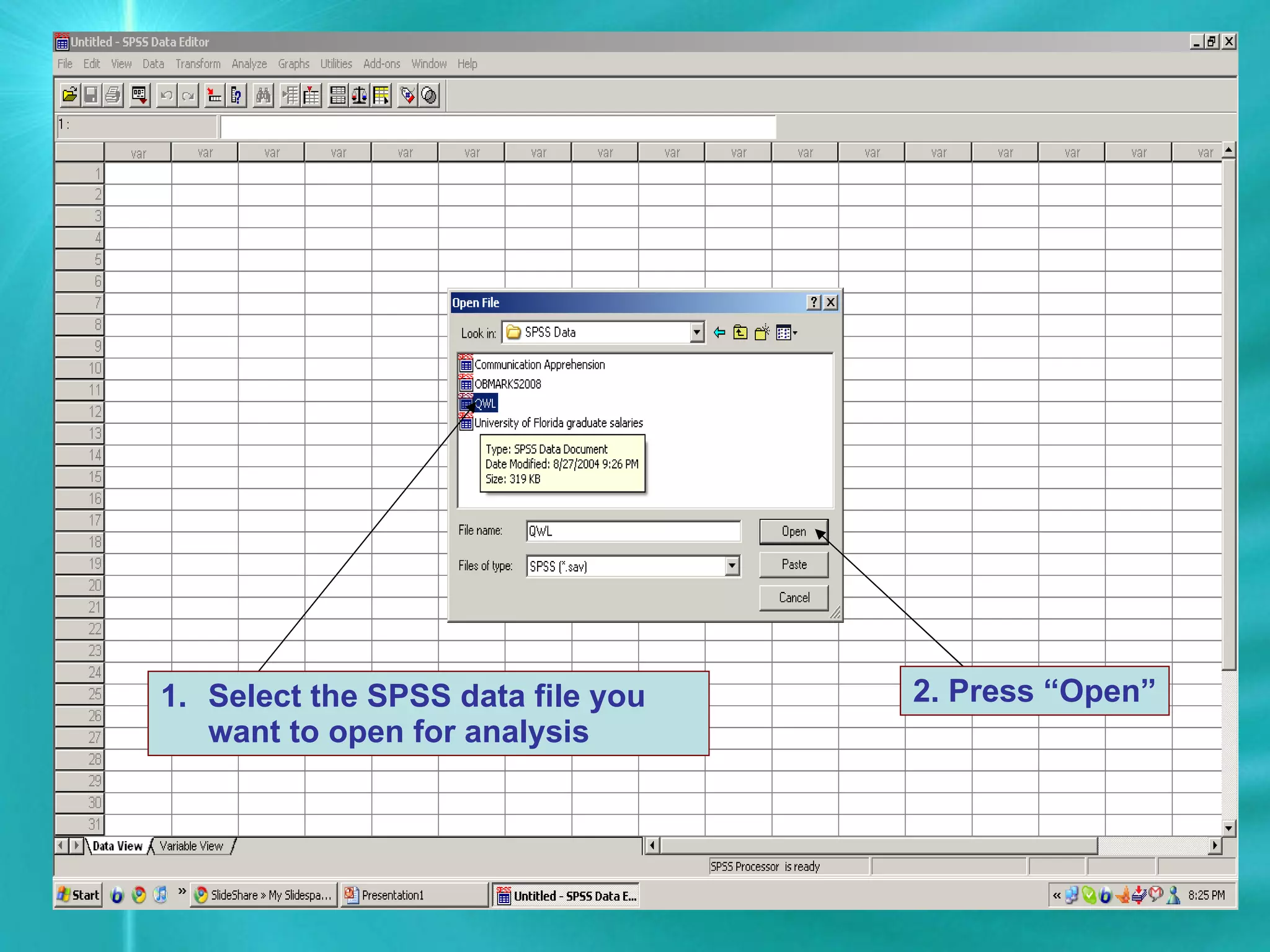Open the File menu
Image resolution: width=1270 pixels, height=952 pixels.
[65, 64]
